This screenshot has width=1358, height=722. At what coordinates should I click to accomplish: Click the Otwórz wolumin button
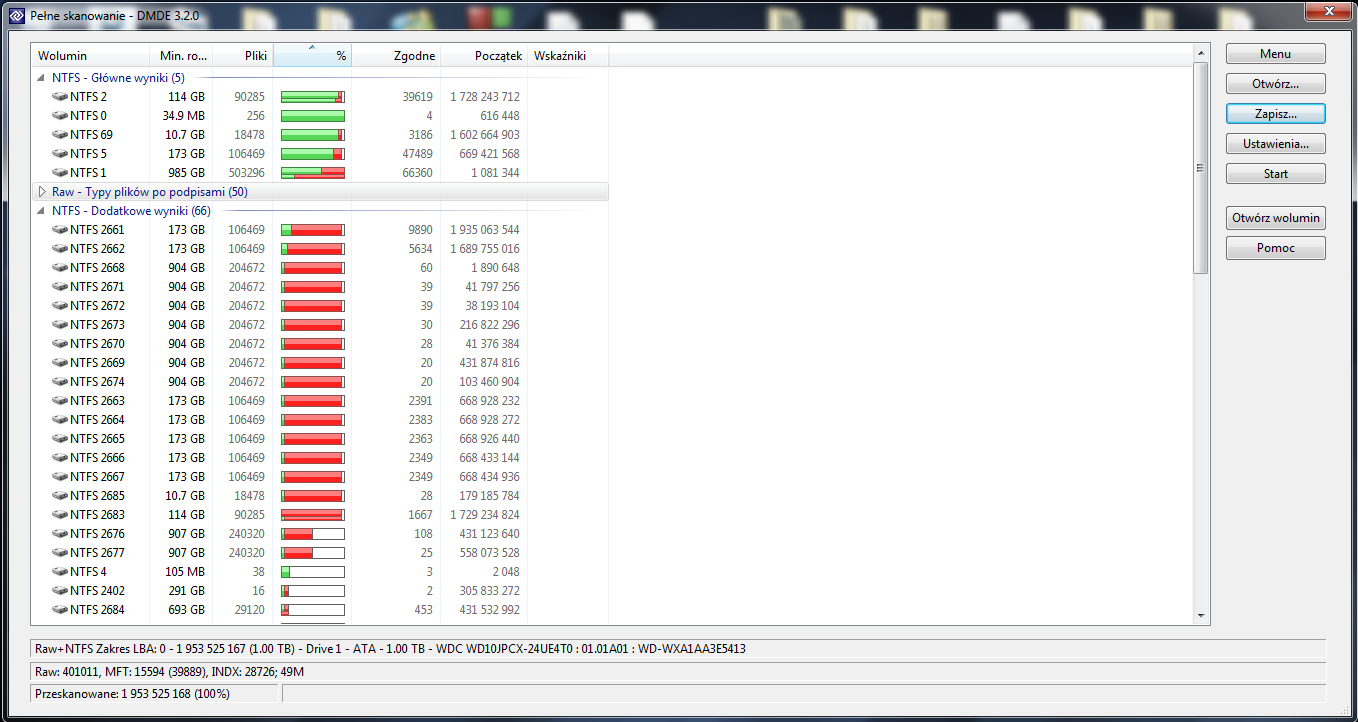pyautogui.click(x=1276, y=218)
